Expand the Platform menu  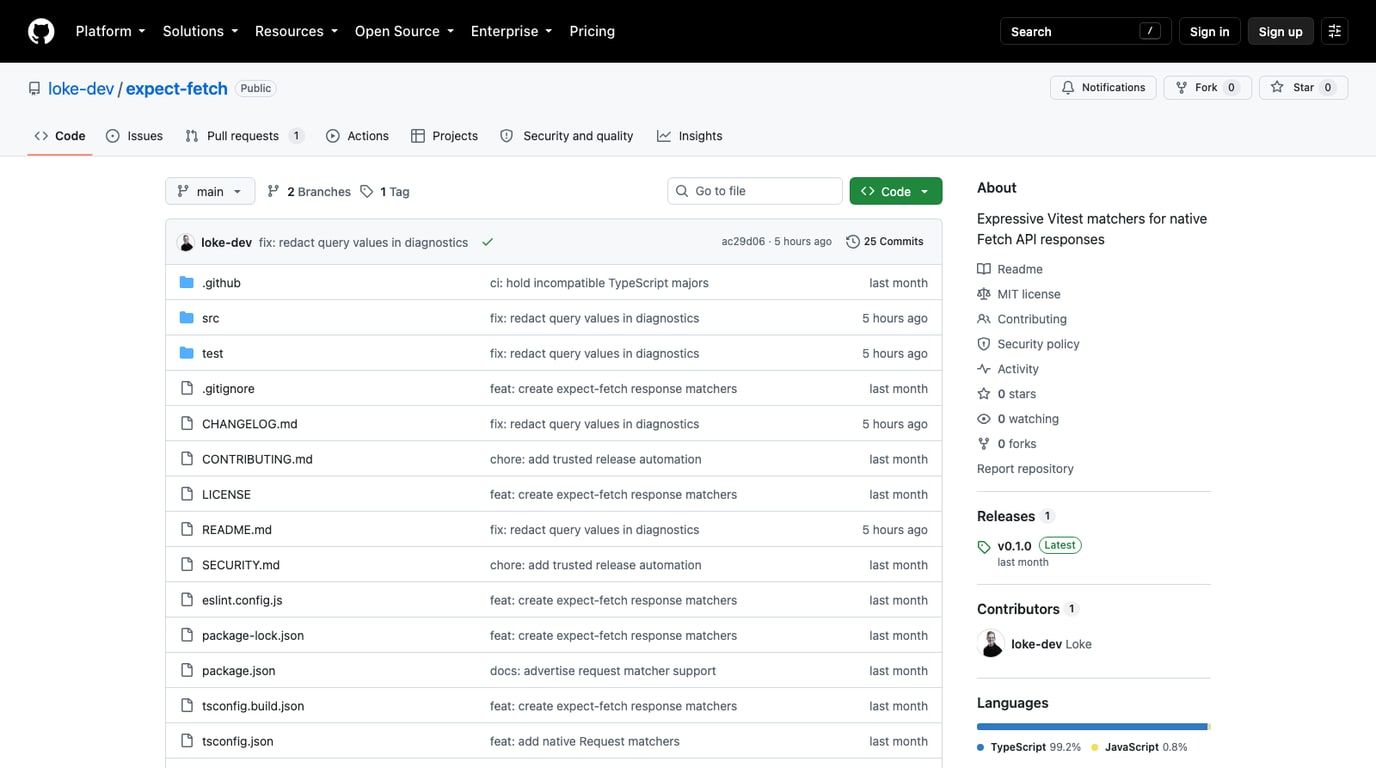pyautogui.click(x=111, y=31)
